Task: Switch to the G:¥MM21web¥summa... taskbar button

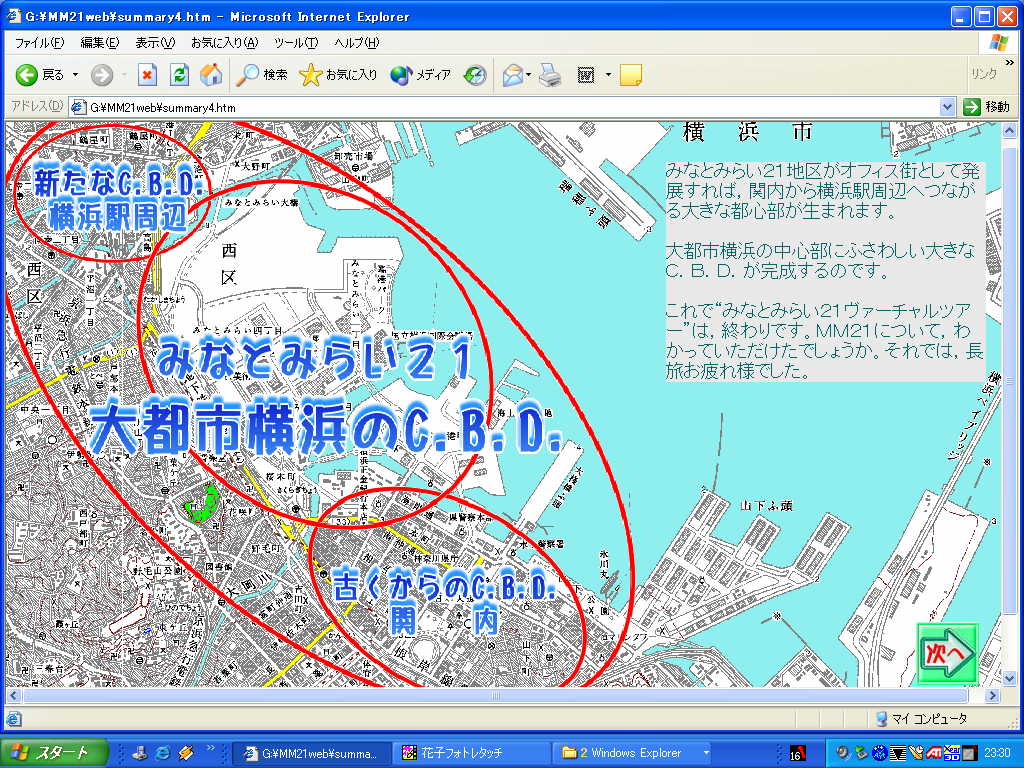Action: pos(312,753)
